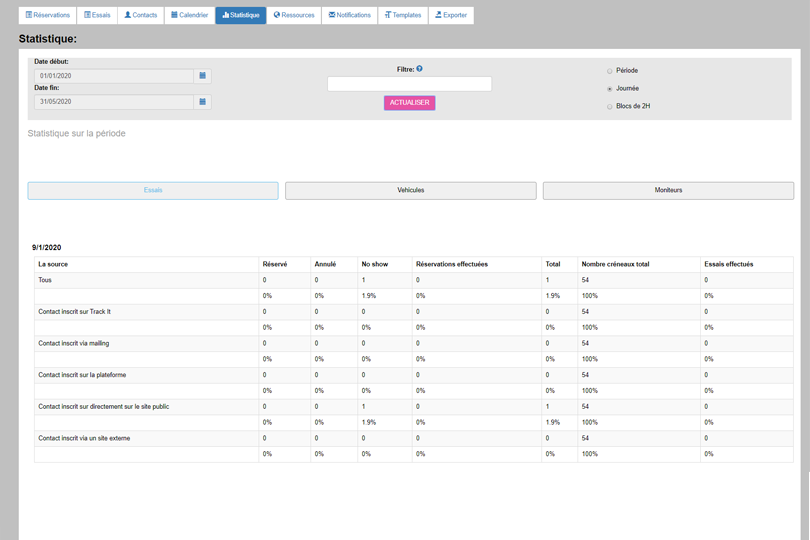
Task: Open the Notifications tab
Action: click(350, 16)
